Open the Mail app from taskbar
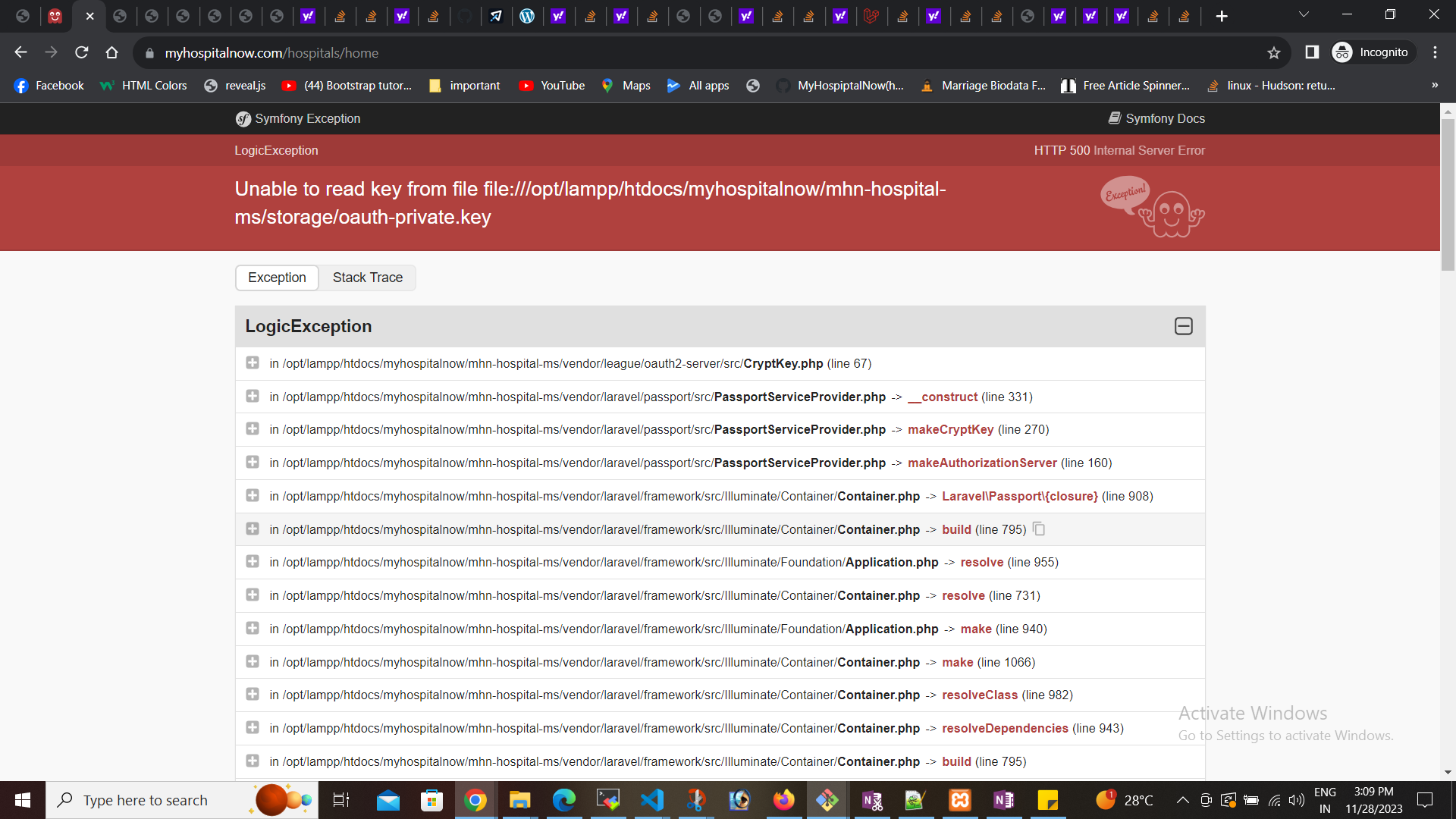Screen dimensions: 1456x819 tap(388, 800)
